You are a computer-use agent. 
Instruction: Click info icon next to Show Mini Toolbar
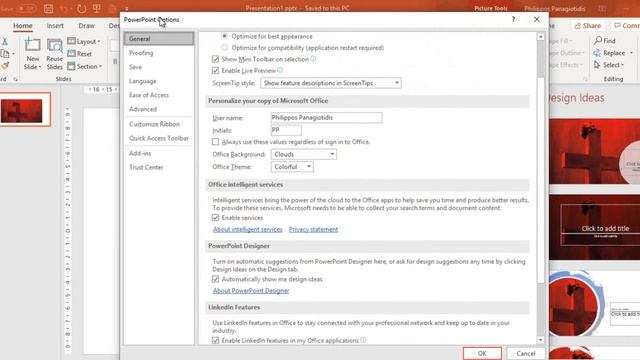pyautogui.click(x=313, y=59)
